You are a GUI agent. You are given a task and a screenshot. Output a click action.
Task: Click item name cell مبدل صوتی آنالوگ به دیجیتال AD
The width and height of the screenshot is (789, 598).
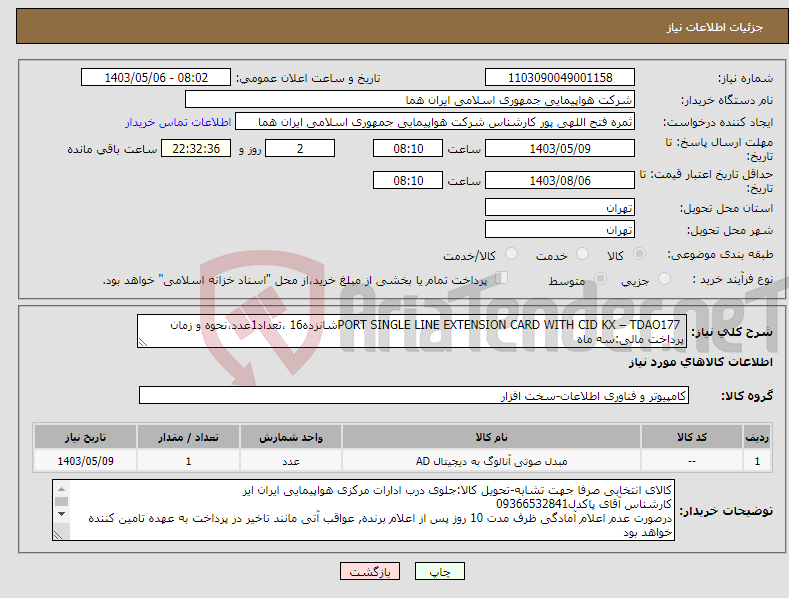pos(491,461)
